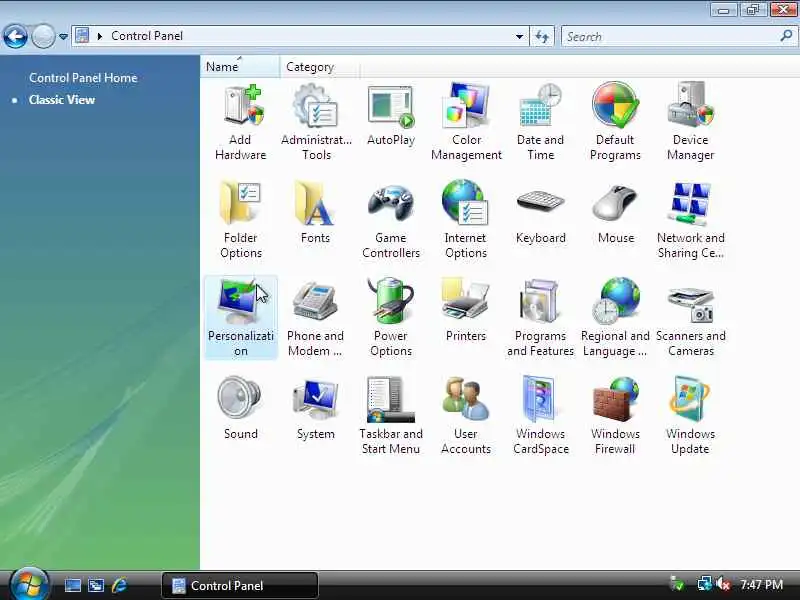Click the Back navigation arrow

click(x=15, y=36)
